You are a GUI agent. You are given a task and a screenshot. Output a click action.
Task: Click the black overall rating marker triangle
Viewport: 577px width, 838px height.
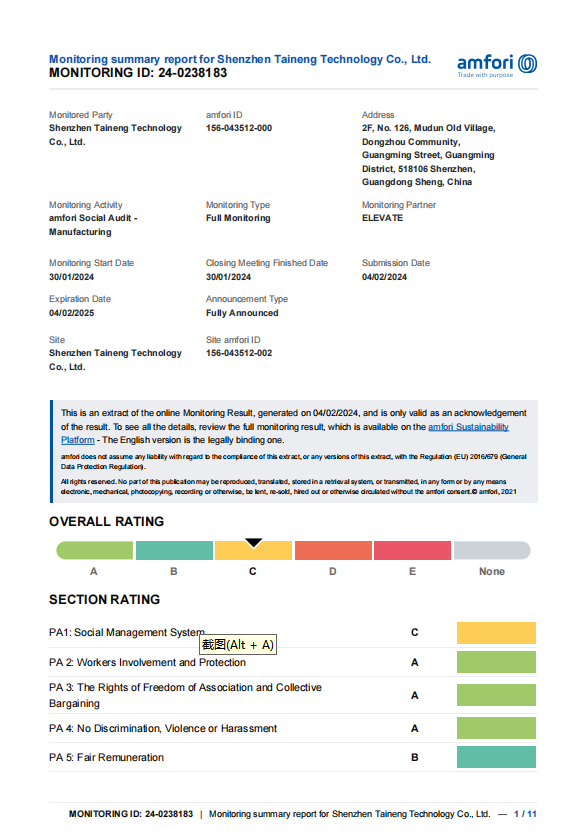(253, 542)
